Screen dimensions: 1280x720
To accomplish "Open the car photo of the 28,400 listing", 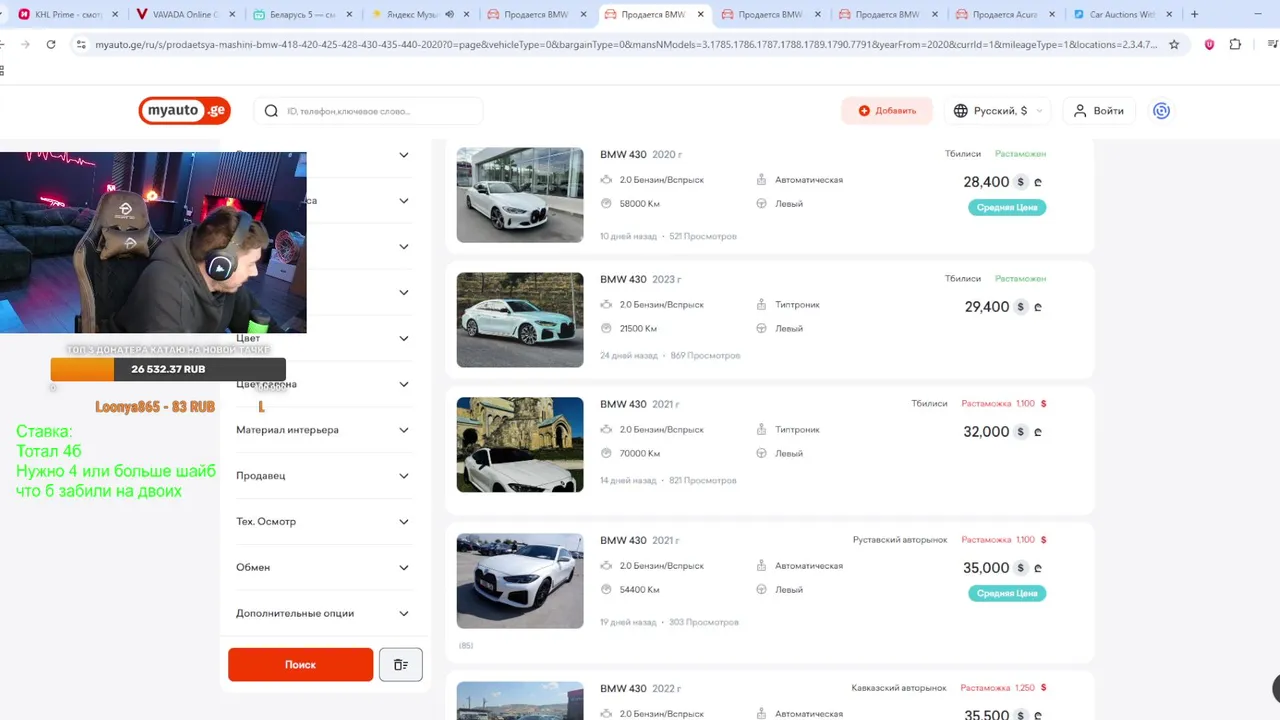I will (x=520, y=195).
